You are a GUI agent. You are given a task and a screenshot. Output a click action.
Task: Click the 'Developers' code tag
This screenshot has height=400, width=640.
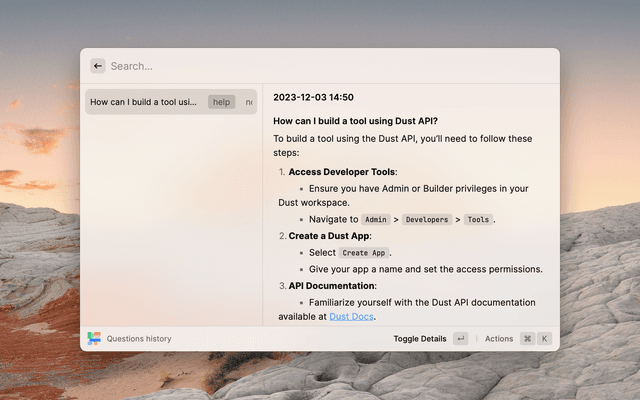coord(426,219)
